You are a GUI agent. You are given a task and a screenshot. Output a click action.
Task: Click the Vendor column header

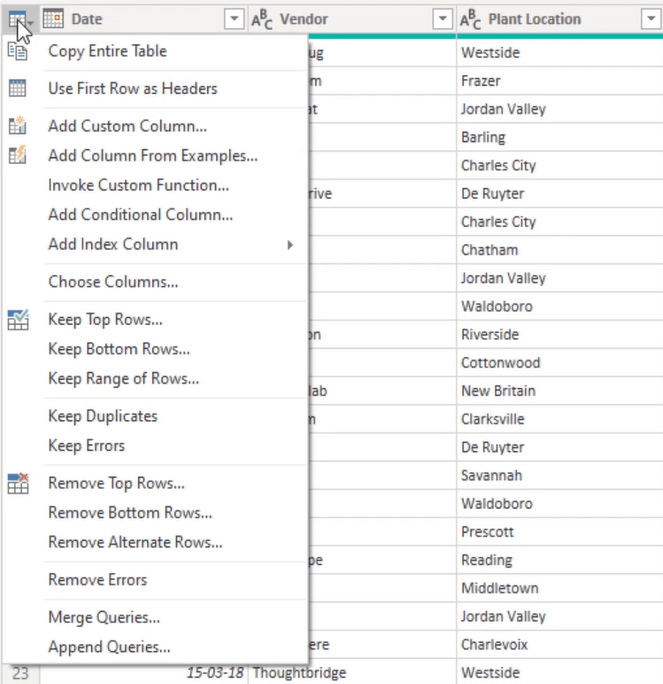click(x=352, y=19)
